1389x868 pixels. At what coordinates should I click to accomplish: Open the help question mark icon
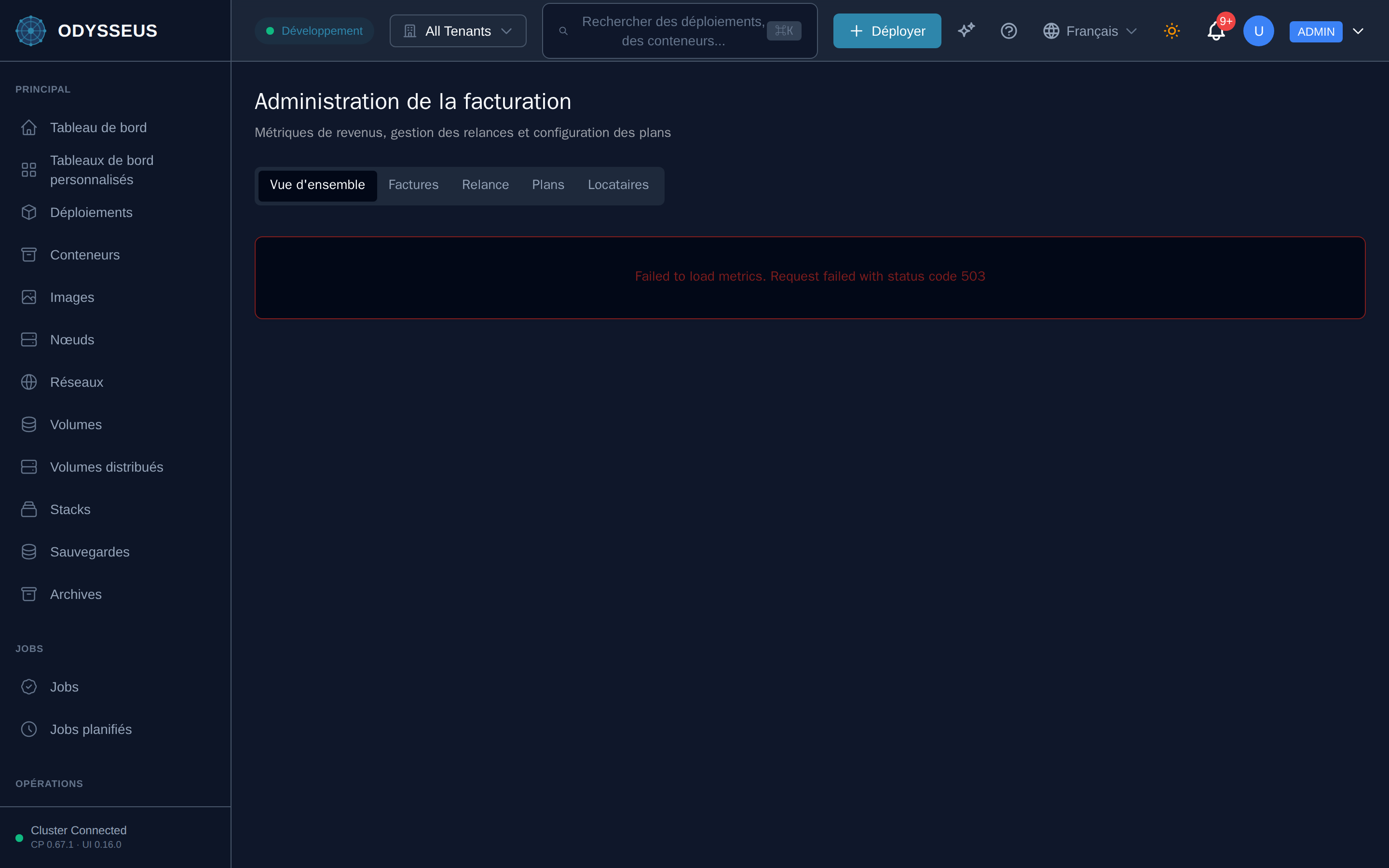pos(1009,31)
